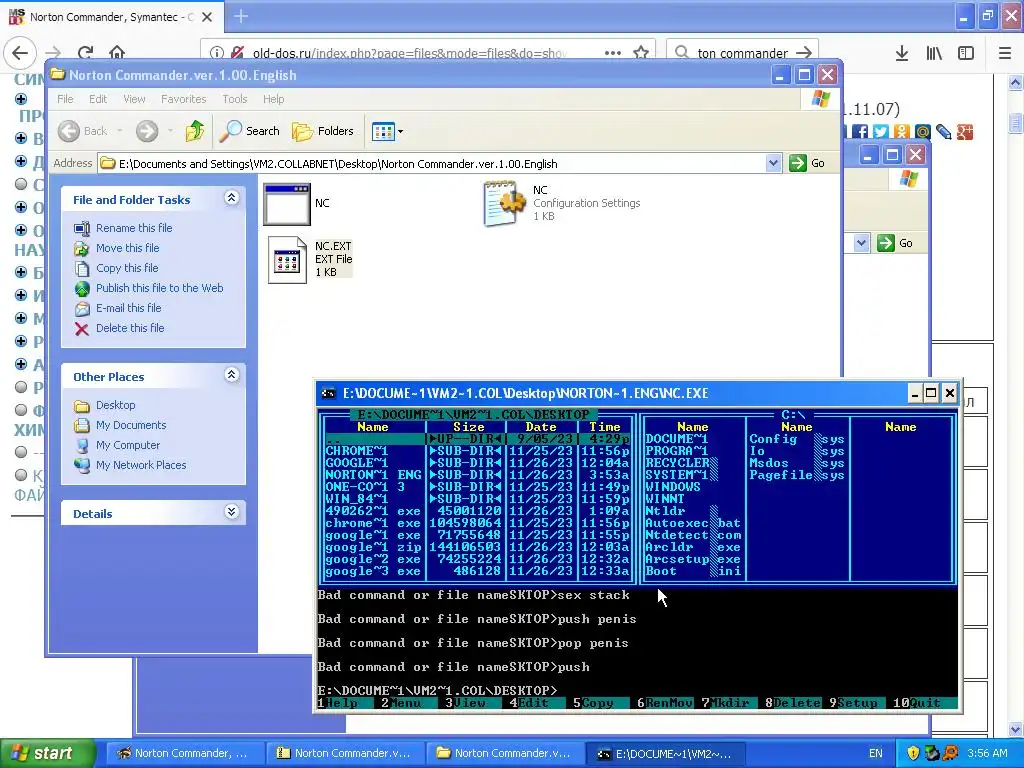Image resolution: width=1024 pixels, height=768 pixels.
Task: Click Publish this file to the Web
Action: 159,288
